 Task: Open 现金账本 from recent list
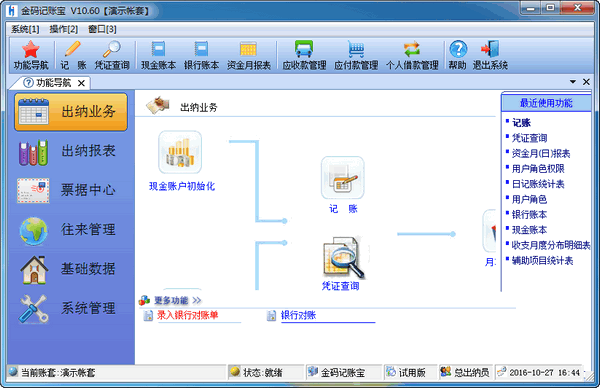(530, 230)
